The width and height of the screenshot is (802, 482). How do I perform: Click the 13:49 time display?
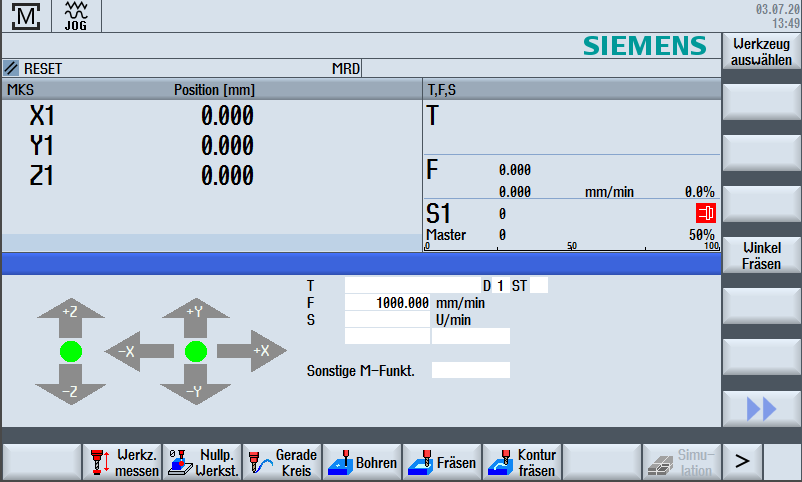786,24
